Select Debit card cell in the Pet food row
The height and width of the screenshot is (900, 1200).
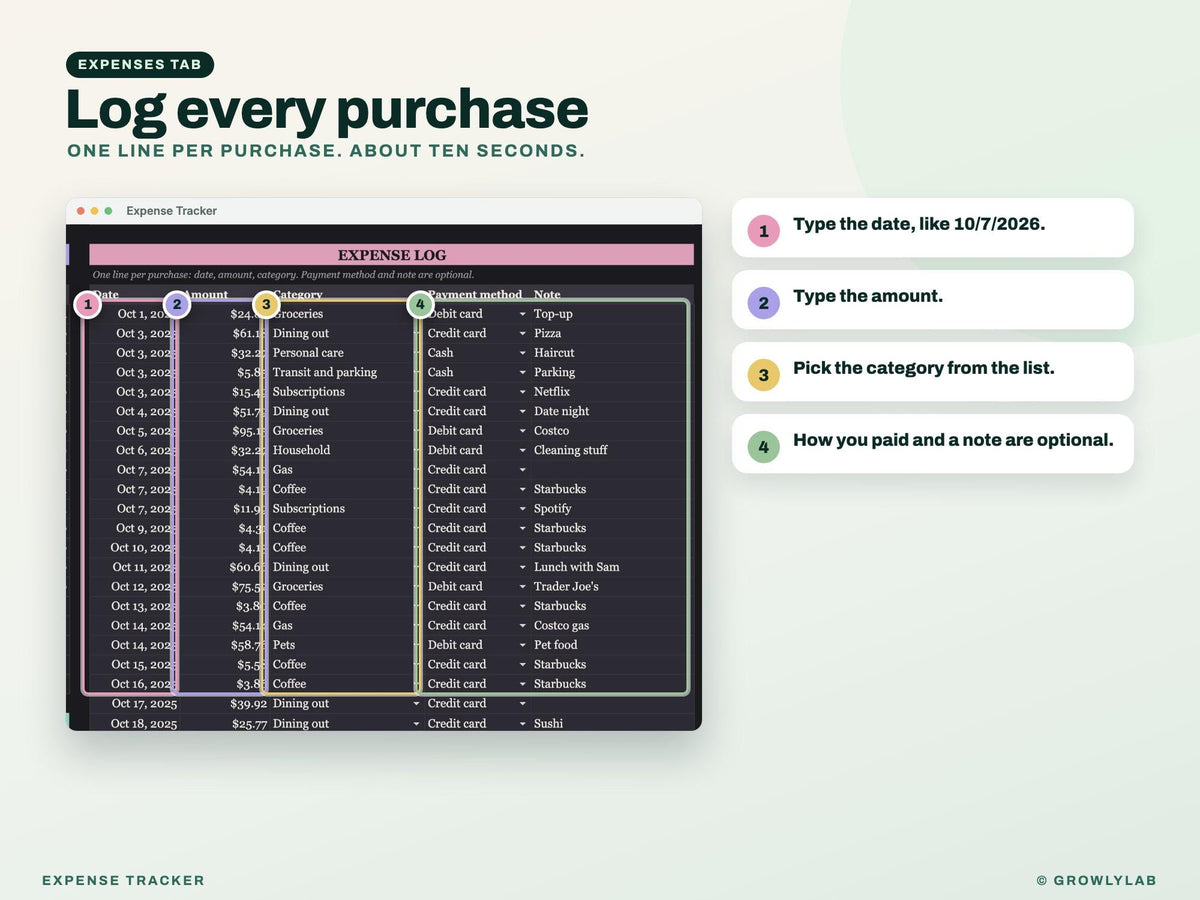click(477, 645)
